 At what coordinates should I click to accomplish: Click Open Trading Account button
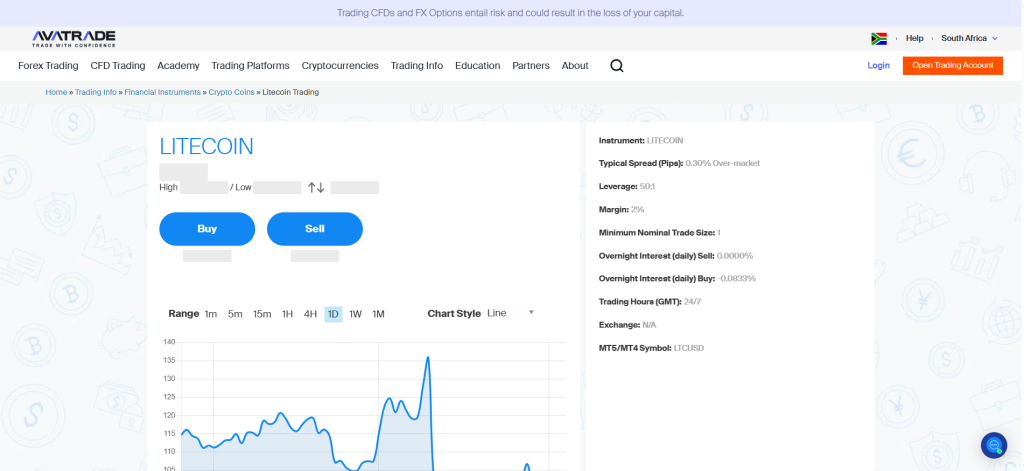click(x=952, y=65)
